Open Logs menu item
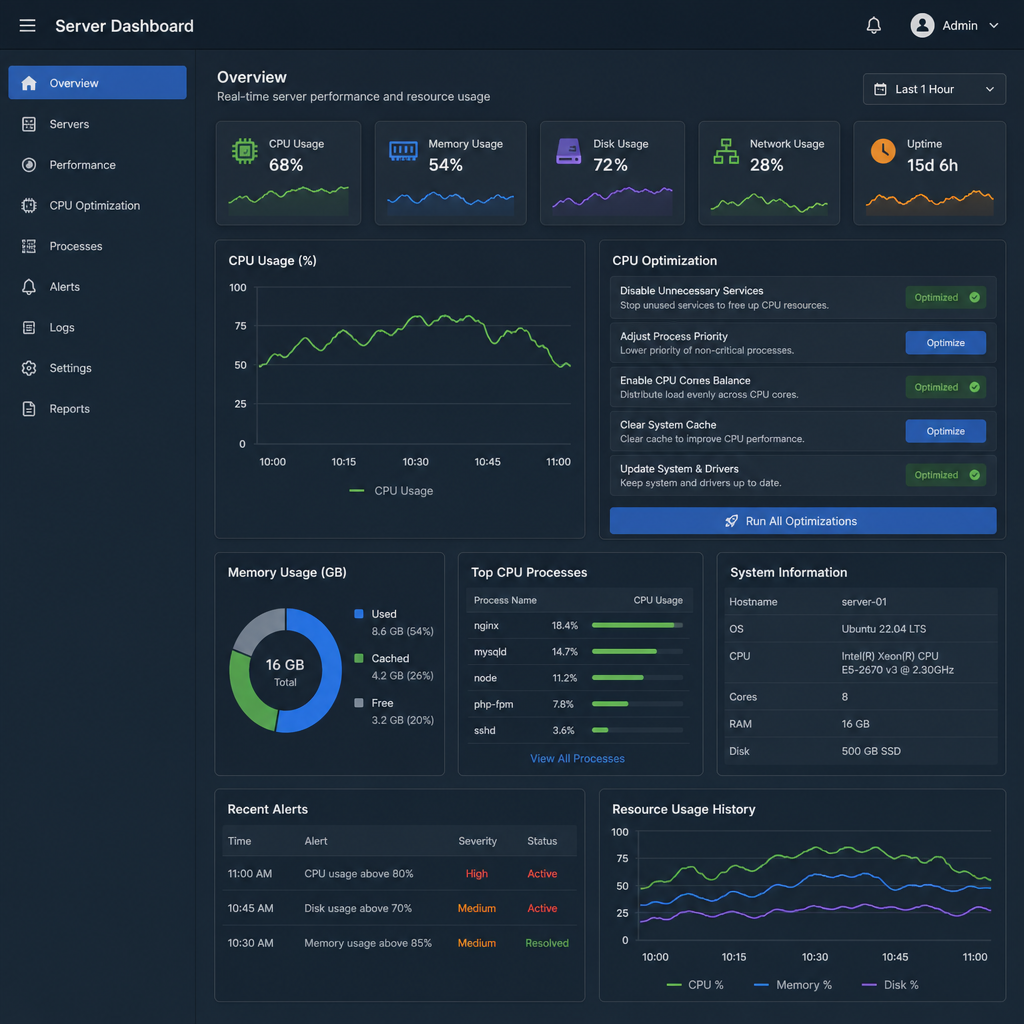Screen dimensions: 1024x1024 (97, 327)
